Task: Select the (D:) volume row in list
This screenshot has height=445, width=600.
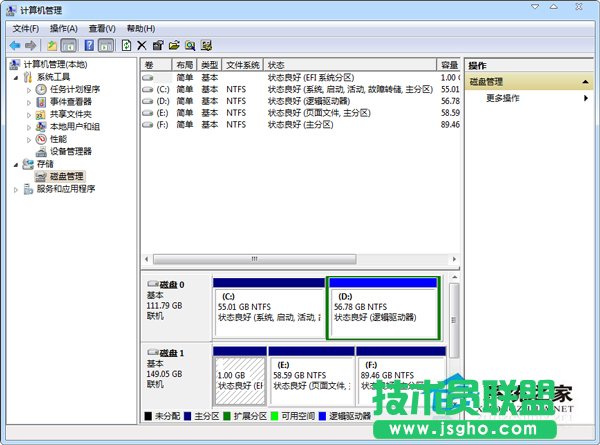Action: pos(300,101)
